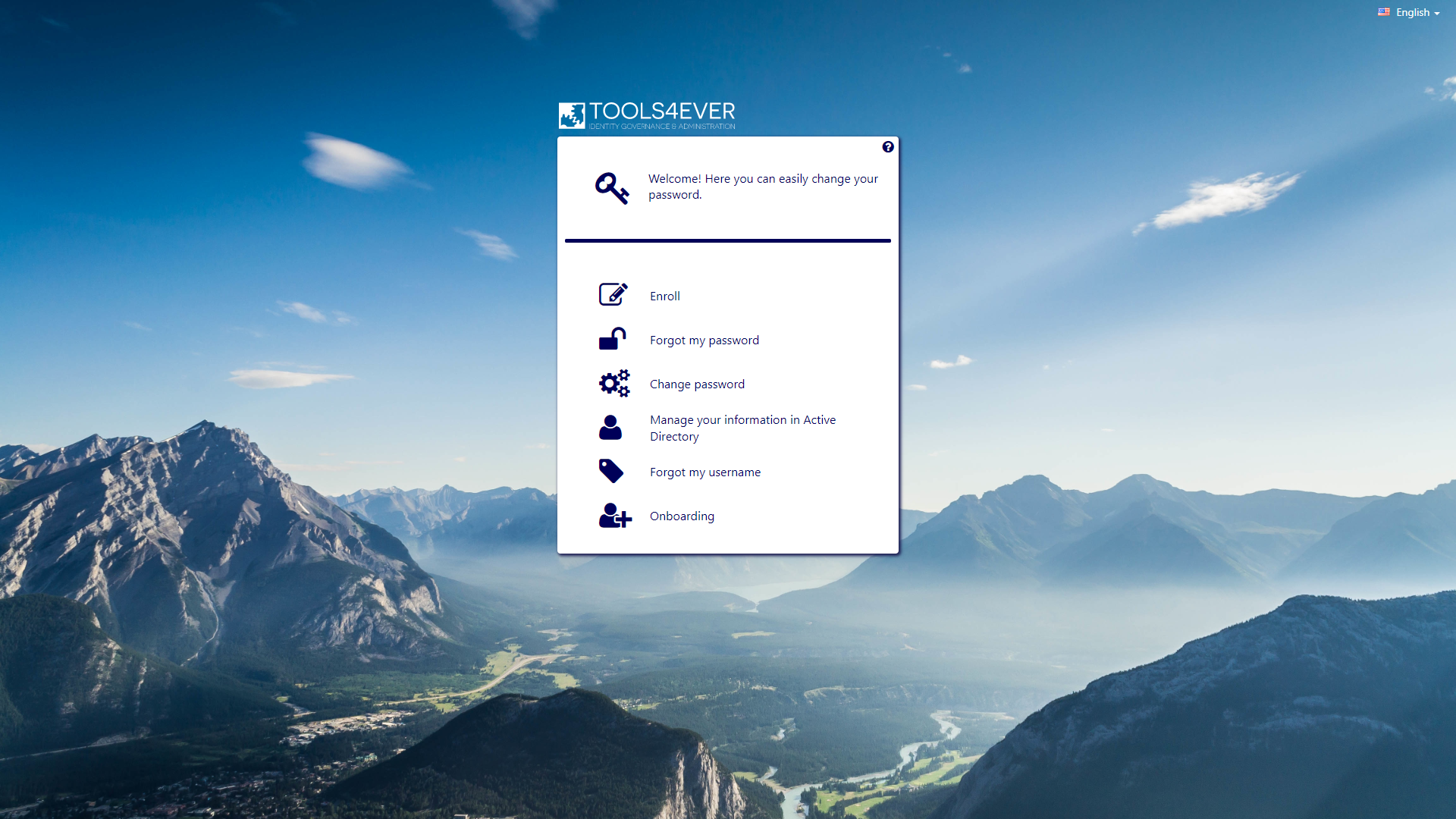Click the tag icon for Forgot username

coord(611,471)
